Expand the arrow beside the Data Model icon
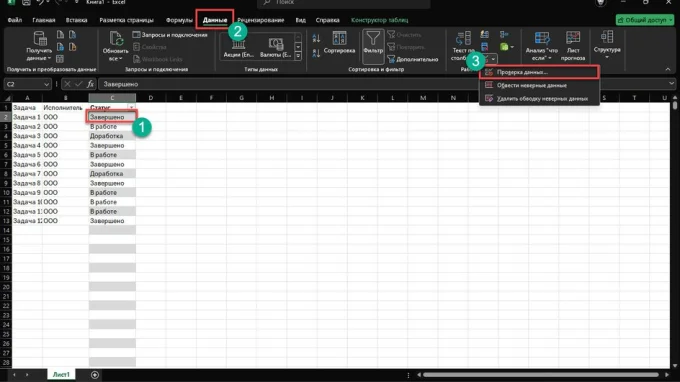 [x=512, y=47]
